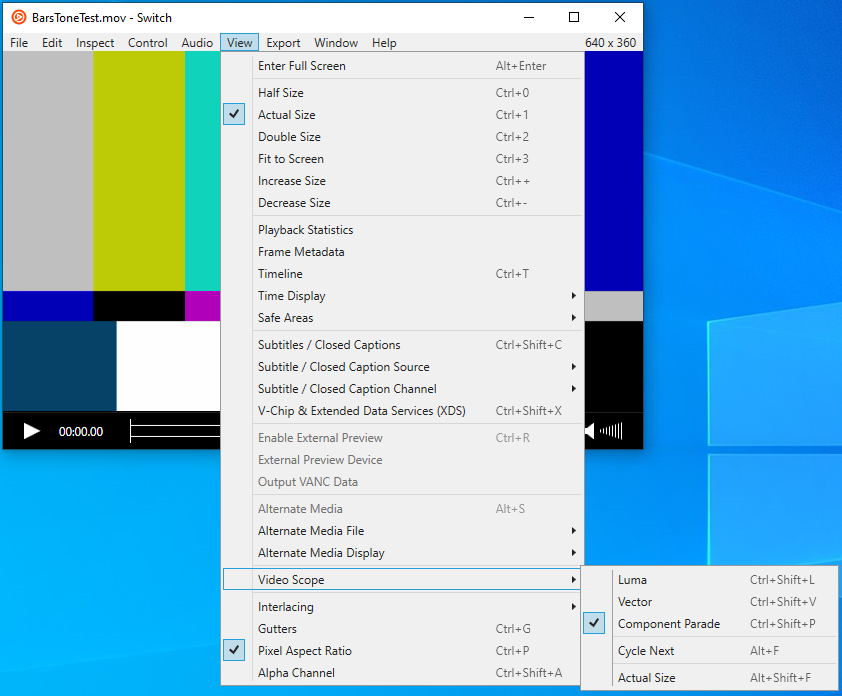Expand the Time Display submenu
842x696 pixels.
pos(402,296)
